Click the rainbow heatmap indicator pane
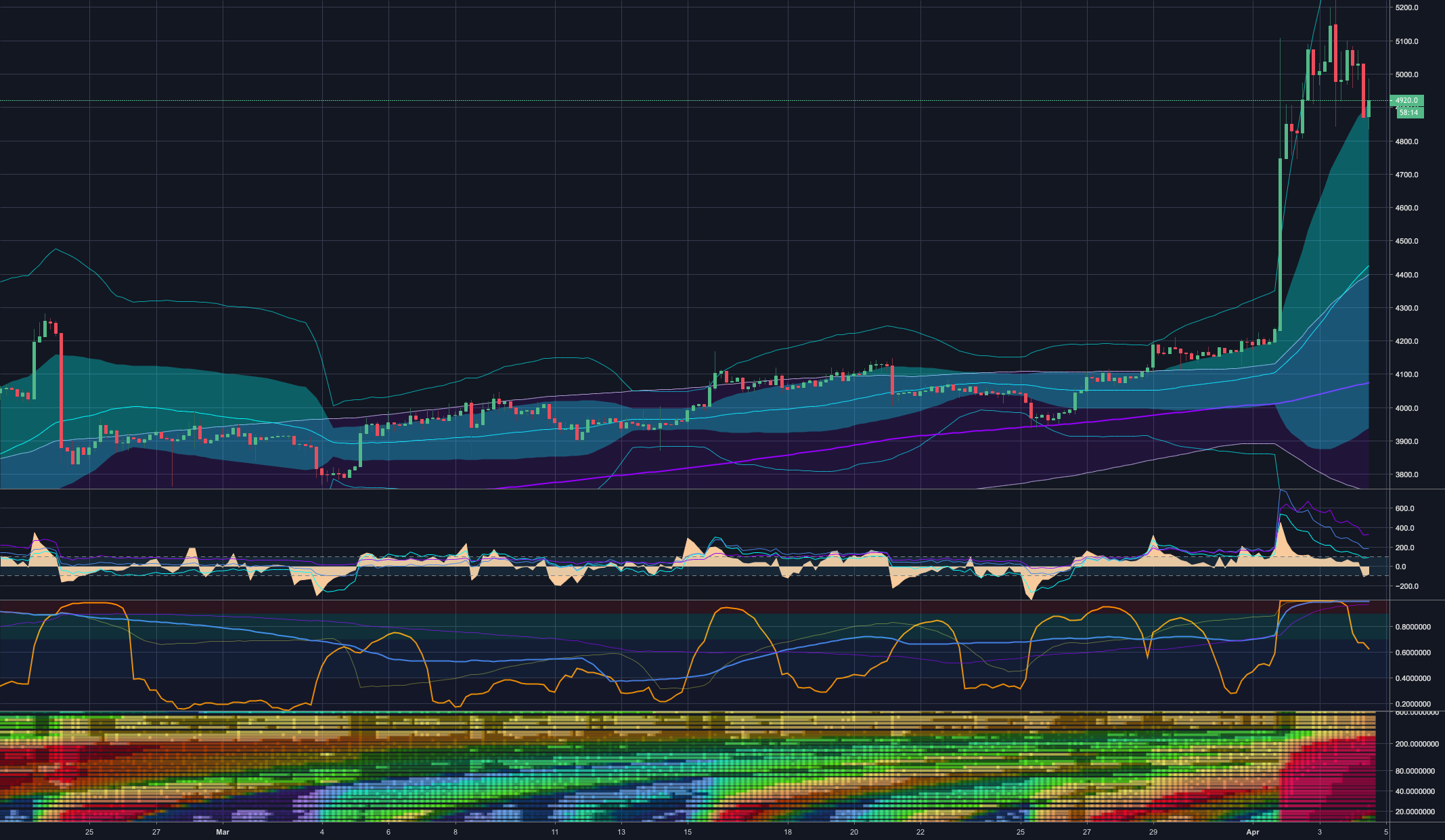The image size is (1445, 840). (x=677, y=765)
